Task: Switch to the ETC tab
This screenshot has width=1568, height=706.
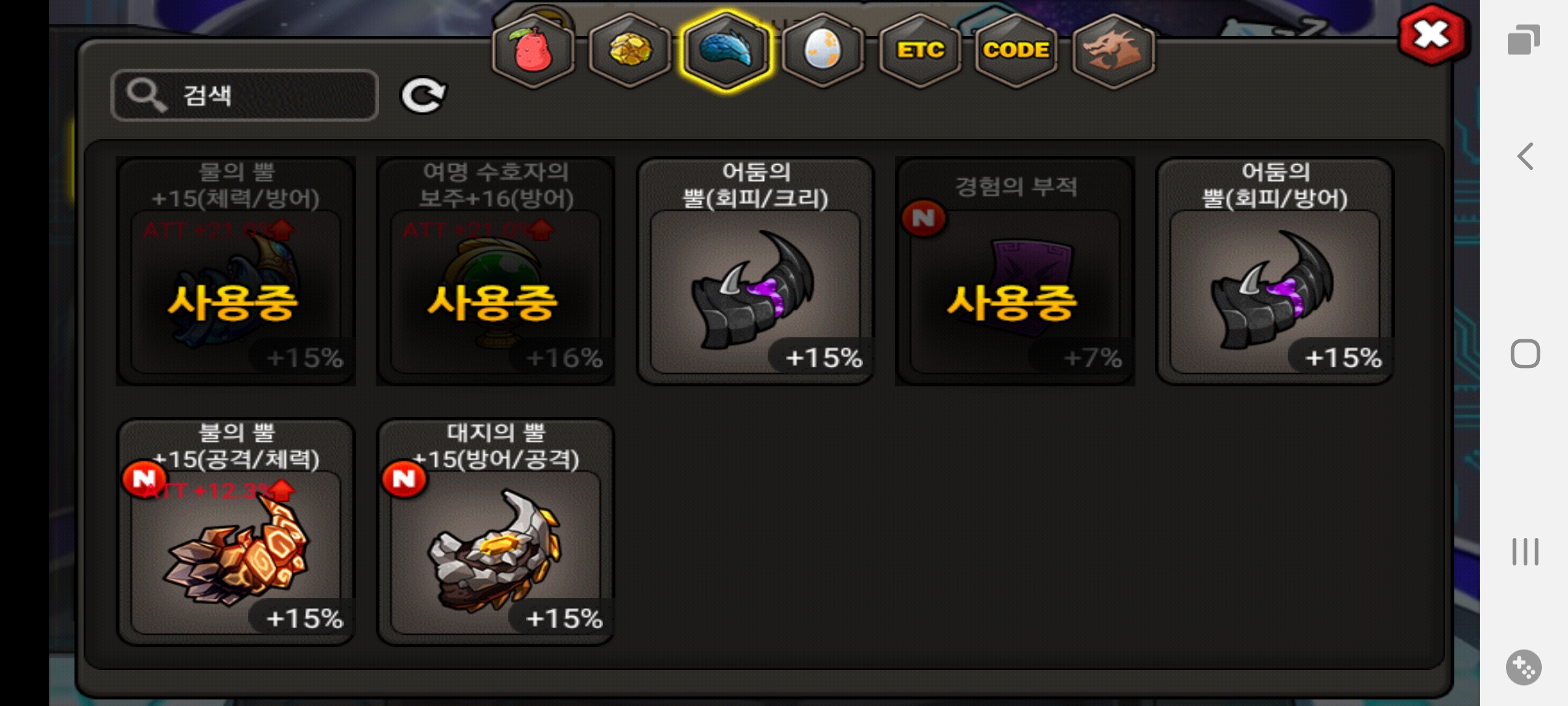Action: pos(920,51)
